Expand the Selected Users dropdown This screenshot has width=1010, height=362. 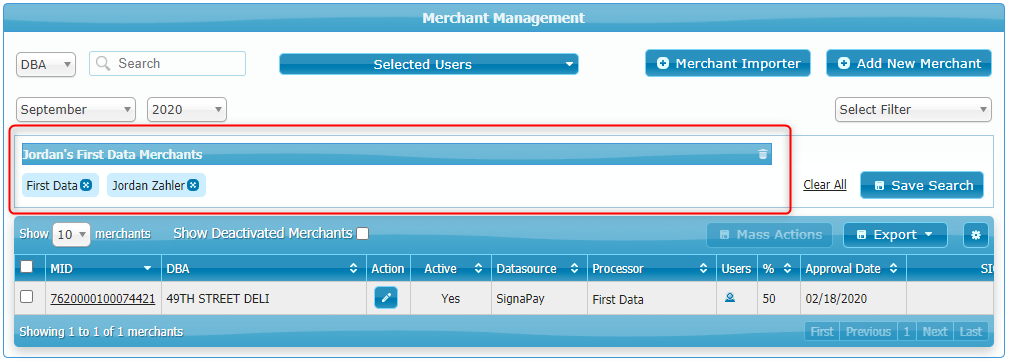pos(428,64)
